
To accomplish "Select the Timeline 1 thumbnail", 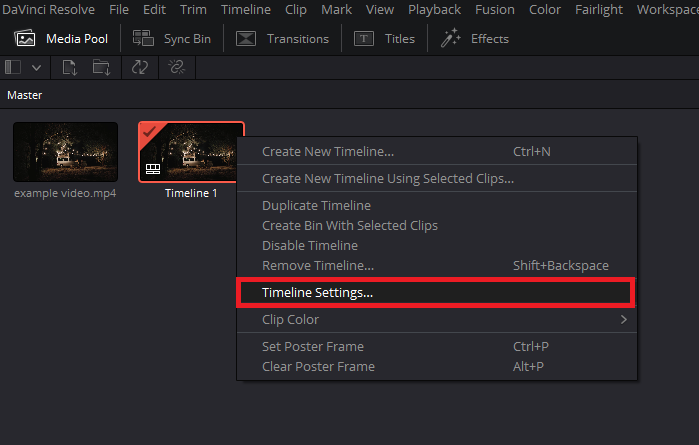I will pyautogui.click(x=191, y=152).
